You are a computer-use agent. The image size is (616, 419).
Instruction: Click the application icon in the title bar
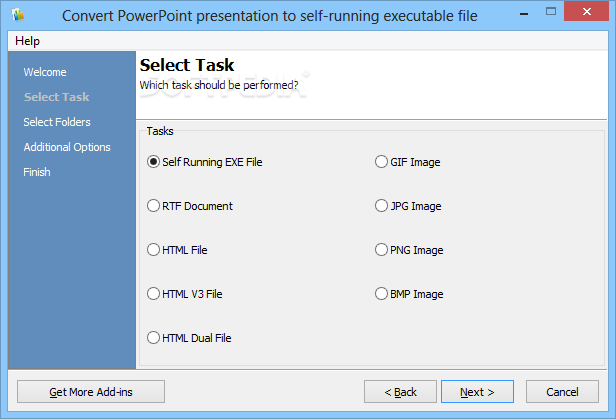pos(18,15)
